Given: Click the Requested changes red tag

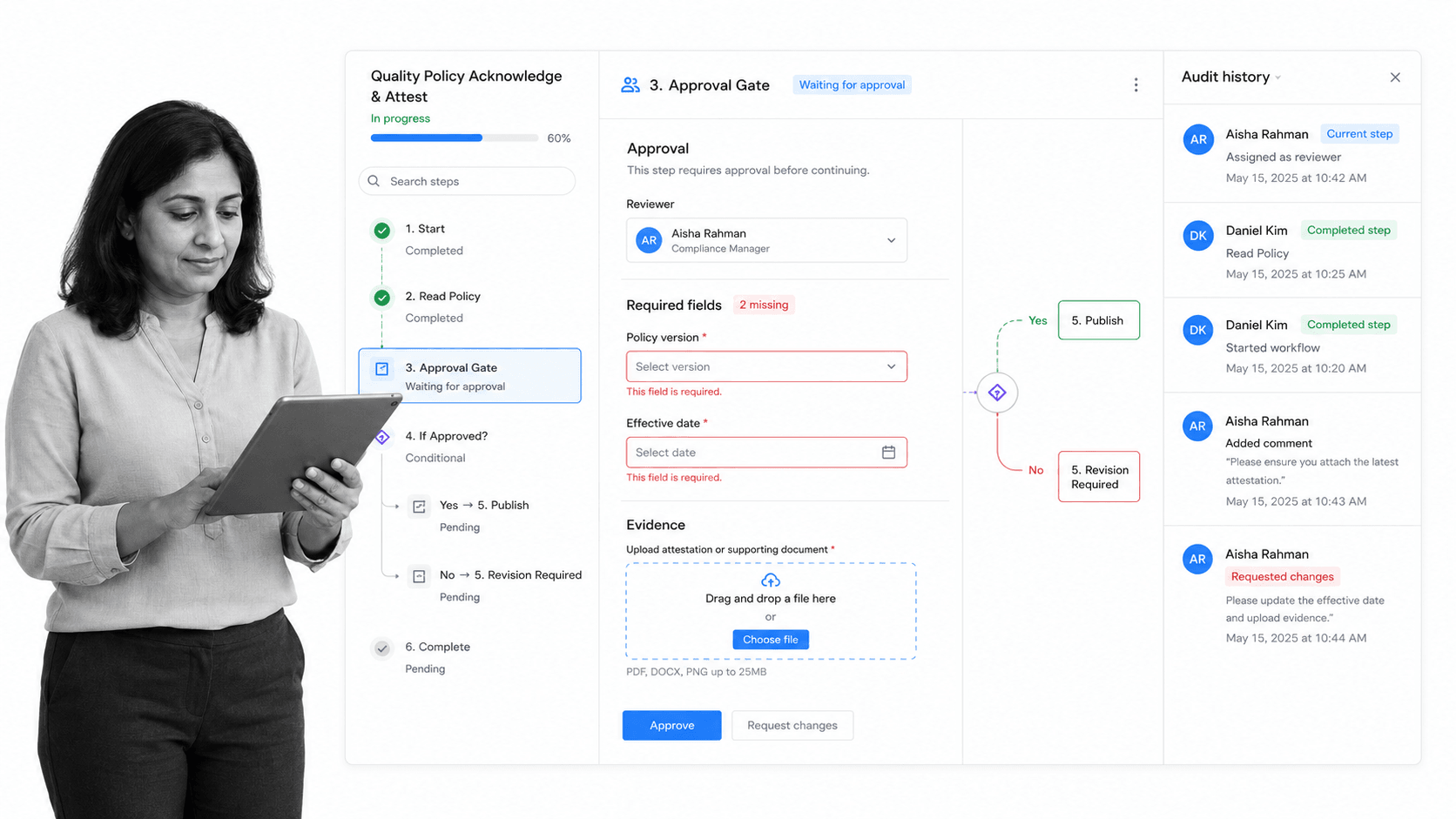Looking at the screenshot, I should pos(1282,577).
